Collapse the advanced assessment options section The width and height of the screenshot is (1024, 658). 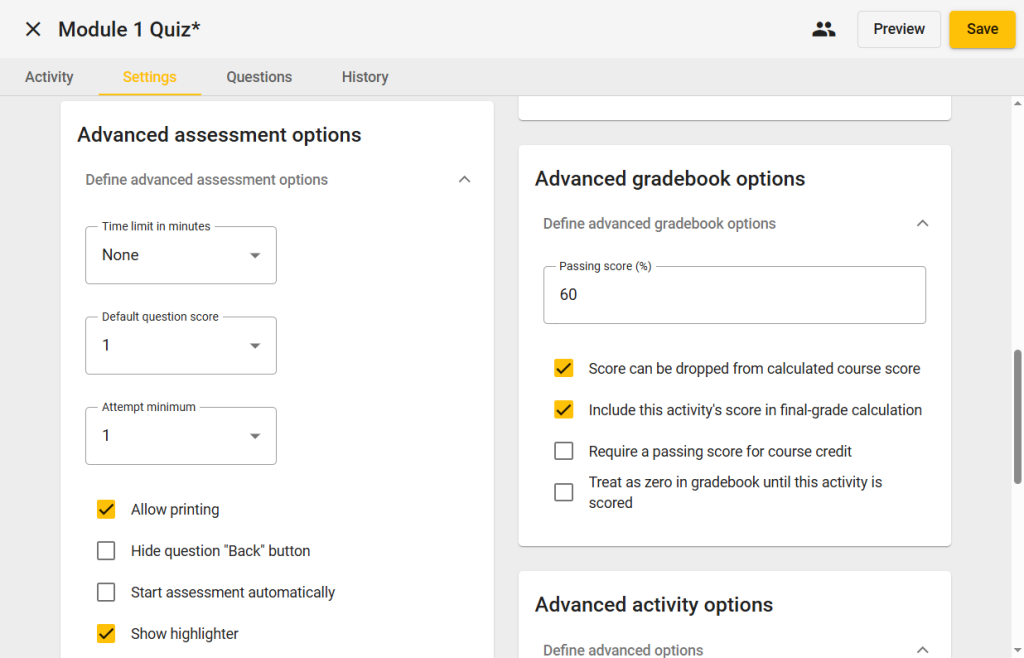click(464, 180)
